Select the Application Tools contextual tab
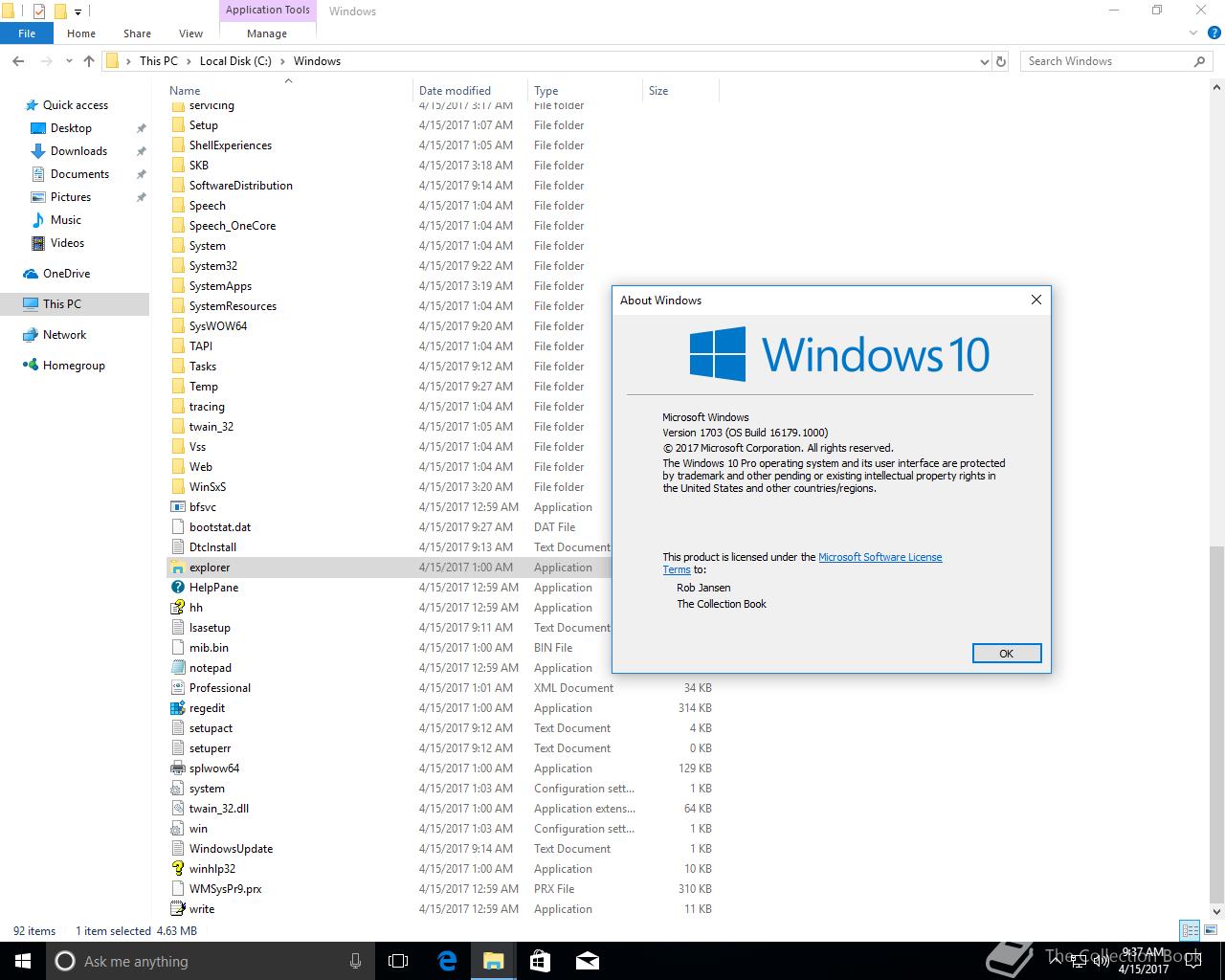 click(267, 11)
